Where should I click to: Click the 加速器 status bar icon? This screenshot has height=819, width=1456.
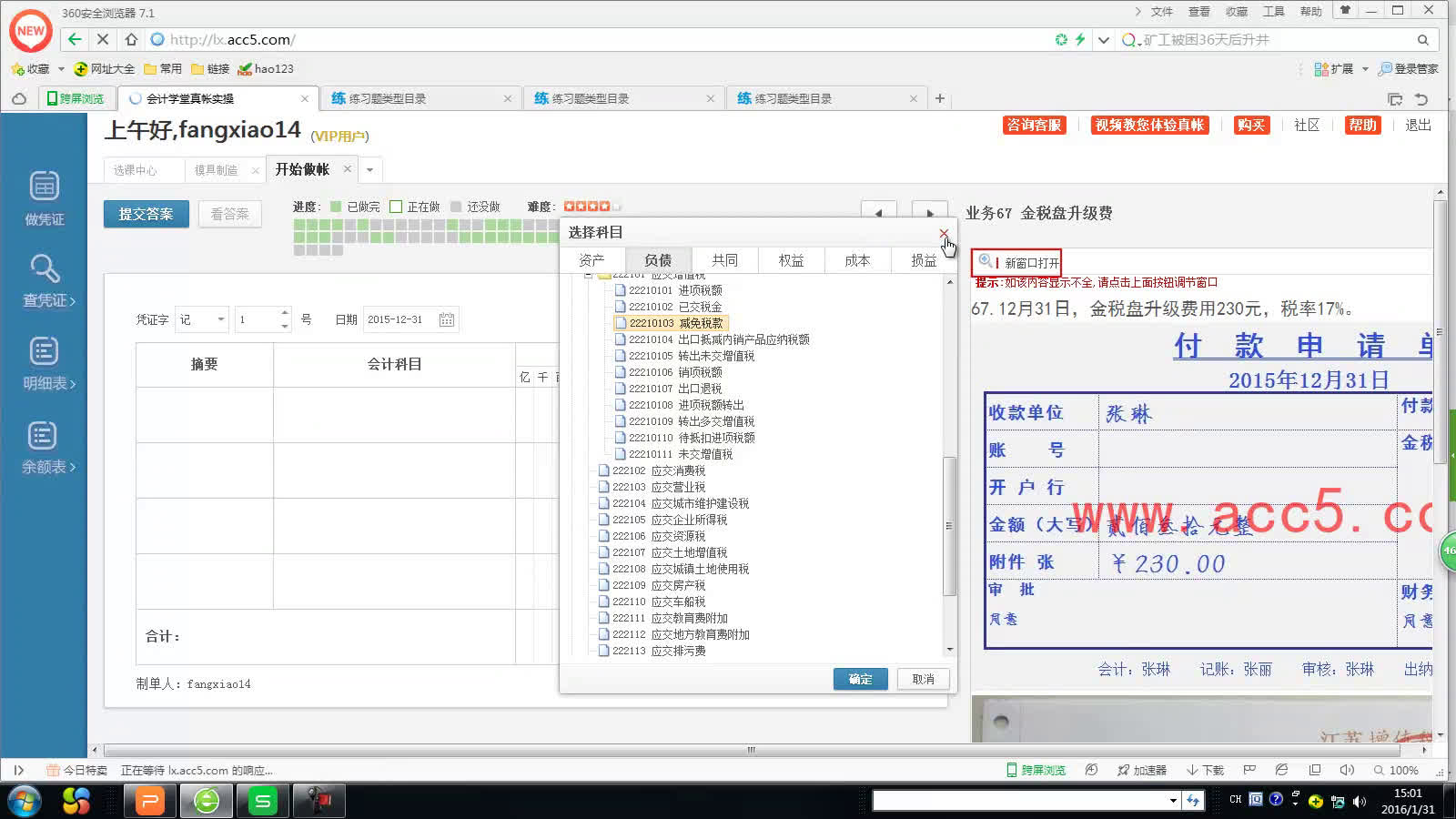[x=1142, y=770]
